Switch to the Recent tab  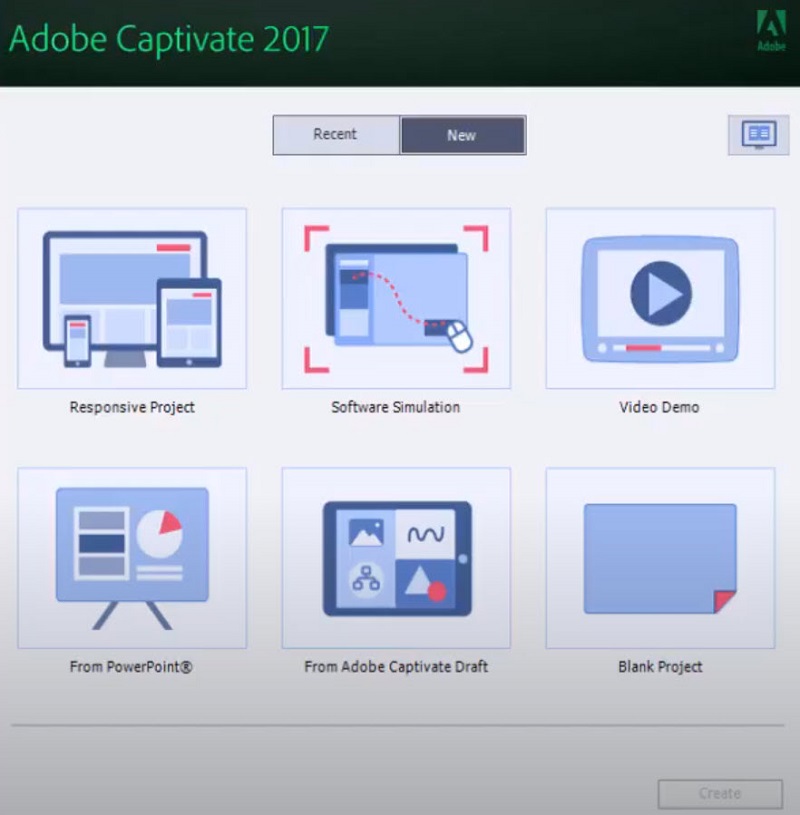tap(335, 135)
